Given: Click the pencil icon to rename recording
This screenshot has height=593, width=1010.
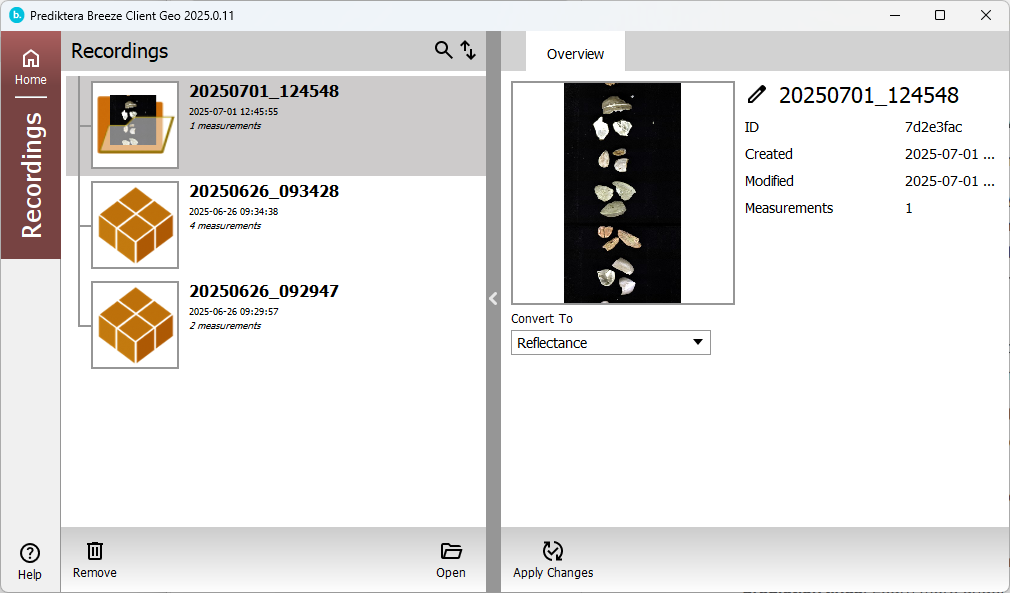Looking at the screenshot, I should [x=757, y=95].
